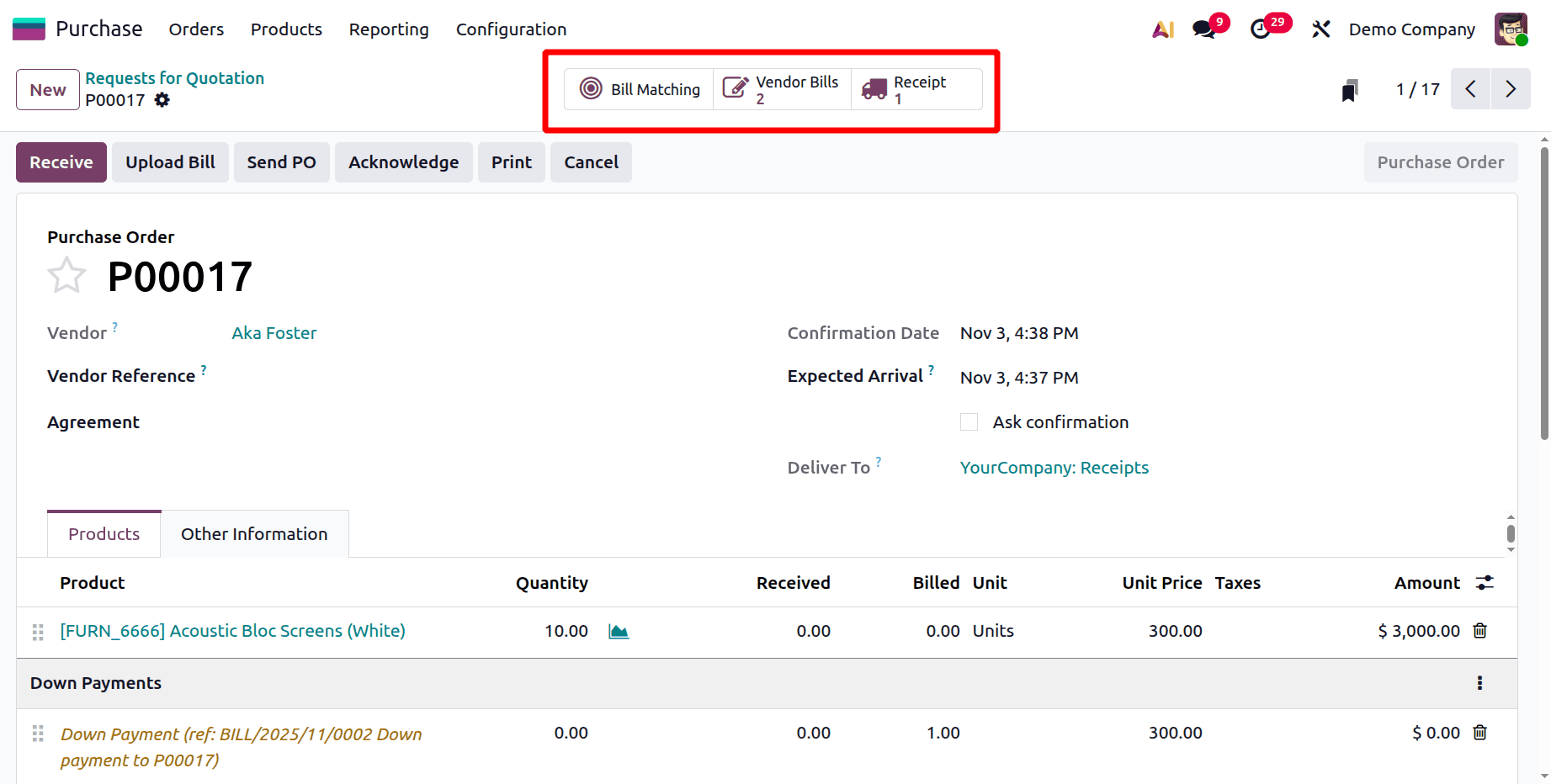Click the gear icon beside P00017 breadcrumb
This screenshot has width=1551, height=784.
[x=162, y=100]
